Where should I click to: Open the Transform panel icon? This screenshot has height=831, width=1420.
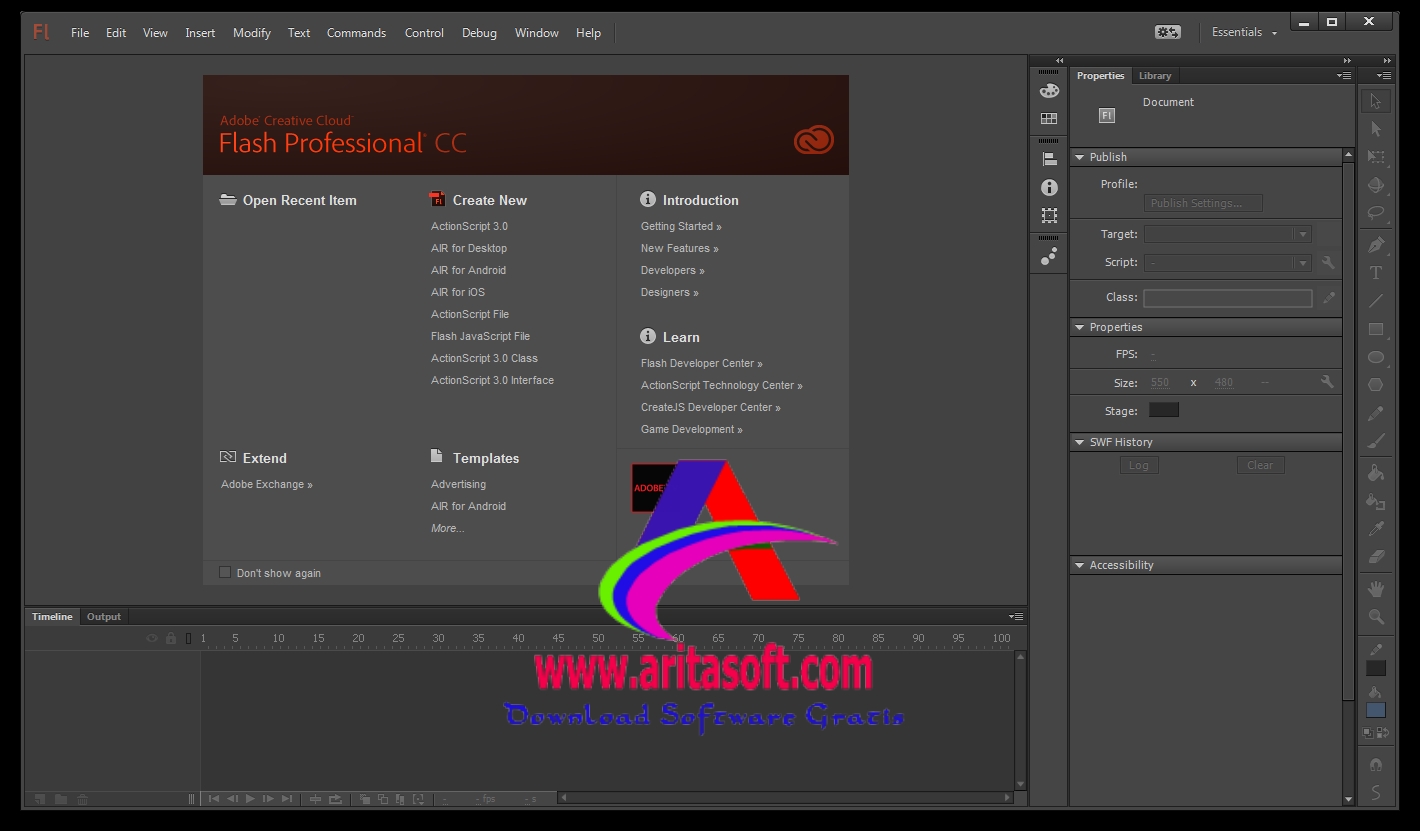click(1049, 215)
